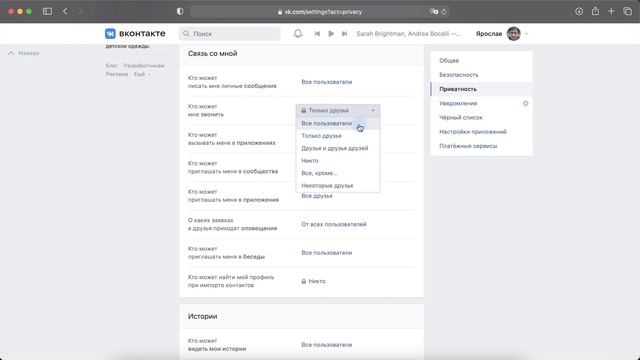Image resolution: width=640 pixels, height=360 pixels.
Task: Open Платёжные сервисы tab
Action: pyautogui.click(x=482, y=146)
